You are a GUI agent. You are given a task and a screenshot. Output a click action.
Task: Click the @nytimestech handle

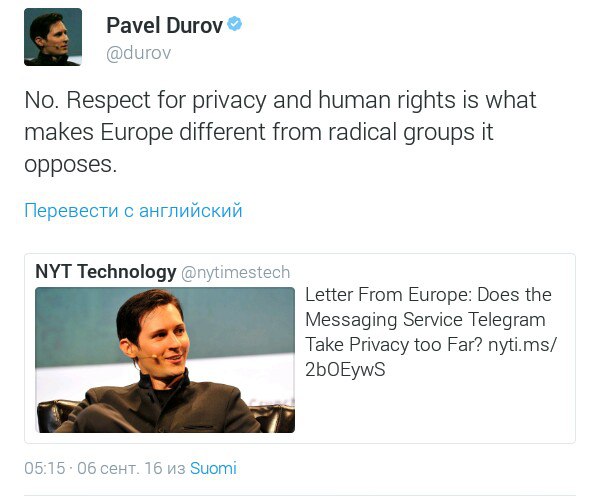point(235,273)
